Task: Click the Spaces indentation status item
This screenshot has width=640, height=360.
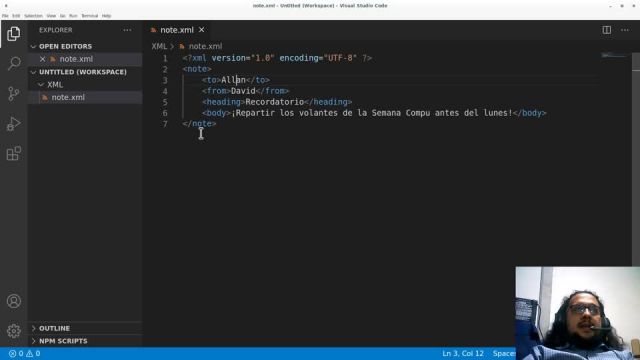Action: [504, 353]
